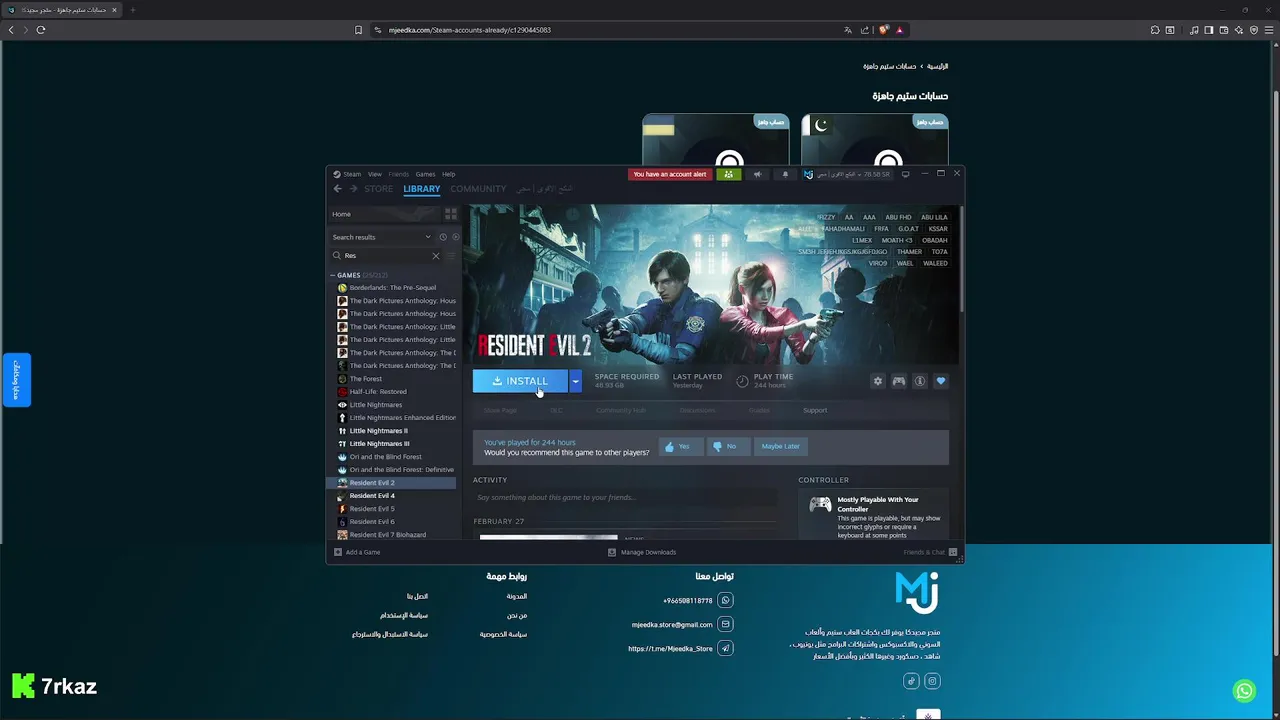Open the Steam game settings gear icon
The height and width of the screenshot is (720, 1280).
(x=878, y=381)
